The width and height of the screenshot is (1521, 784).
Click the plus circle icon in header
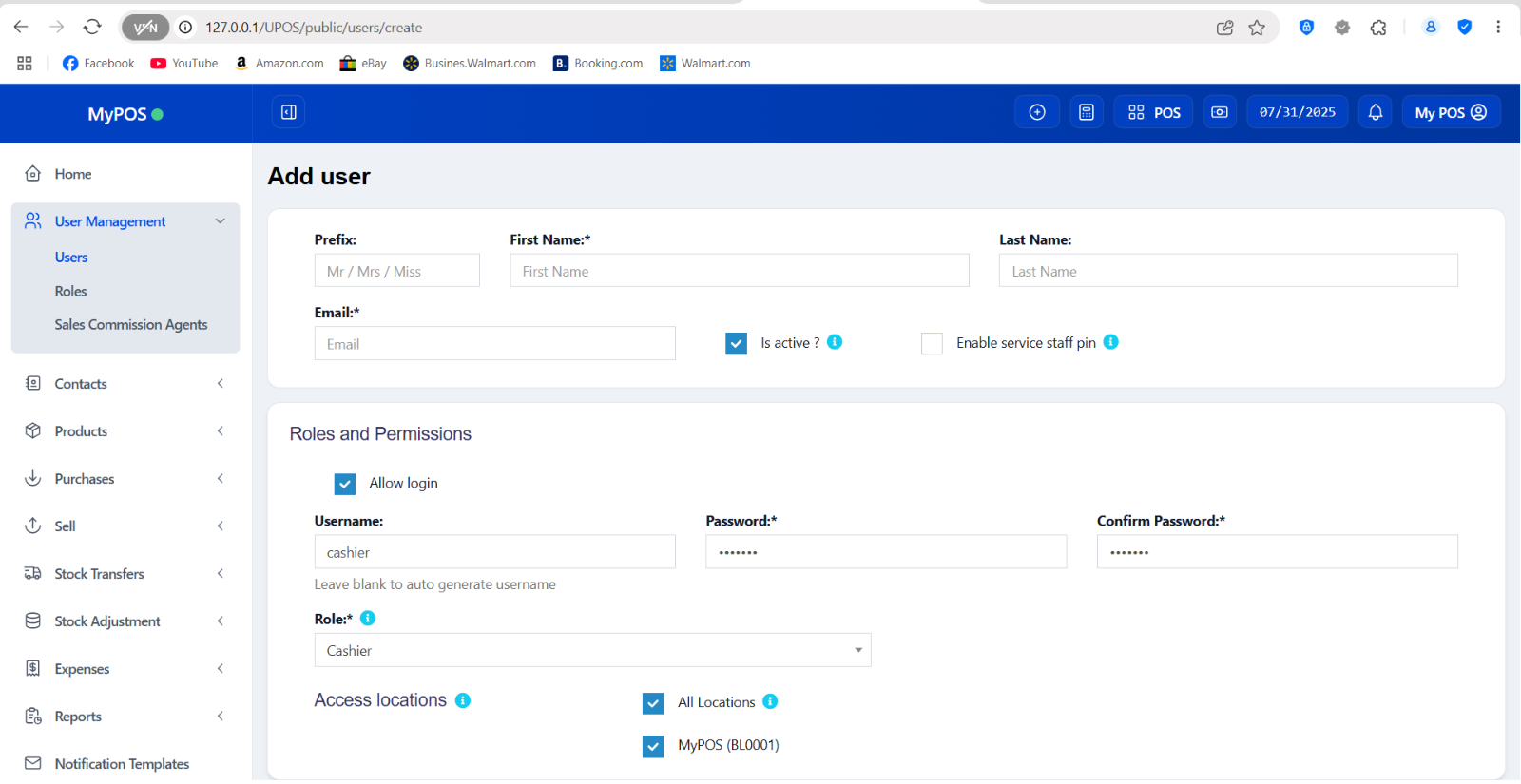(1037, 112)
